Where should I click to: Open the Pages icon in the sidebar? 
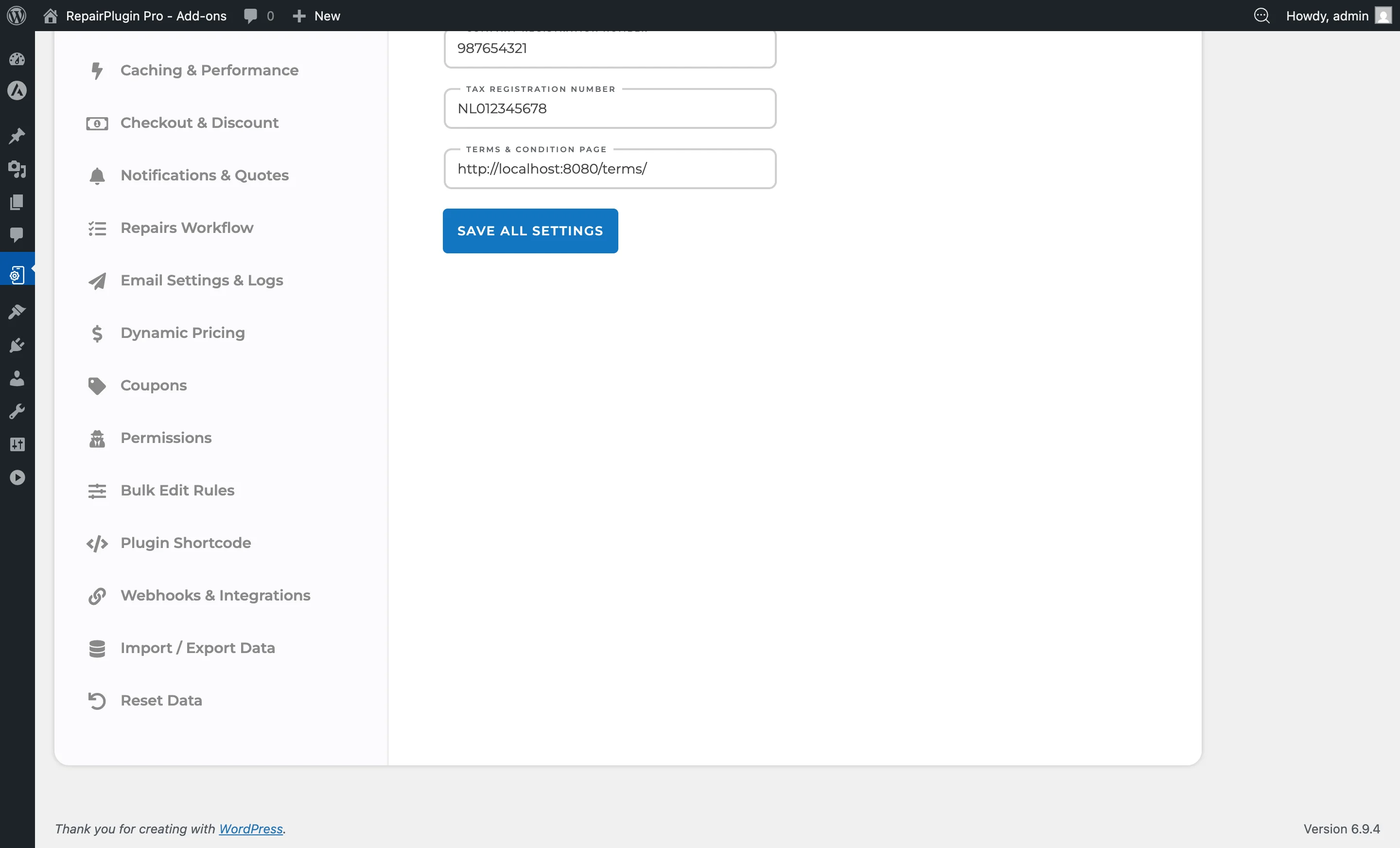[17, 202]
